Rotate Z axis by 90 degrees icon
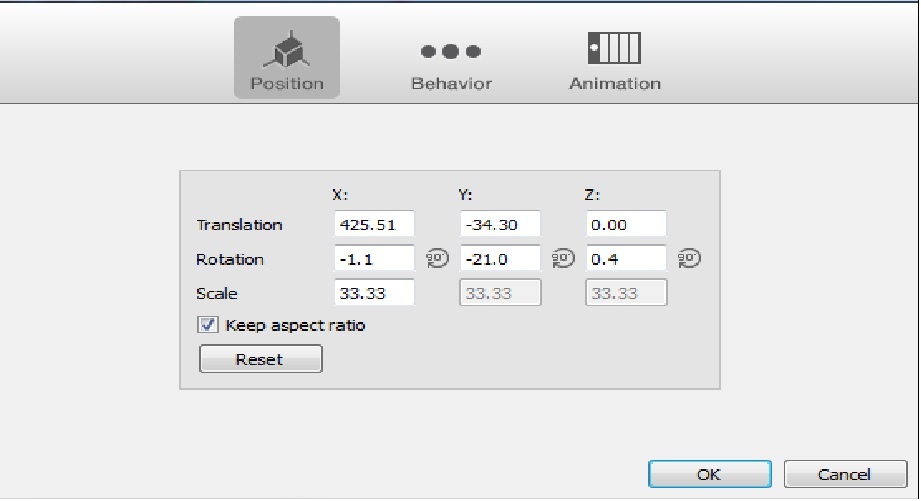Viewport: 921px width, 501px height. click(x=689, y=259)
